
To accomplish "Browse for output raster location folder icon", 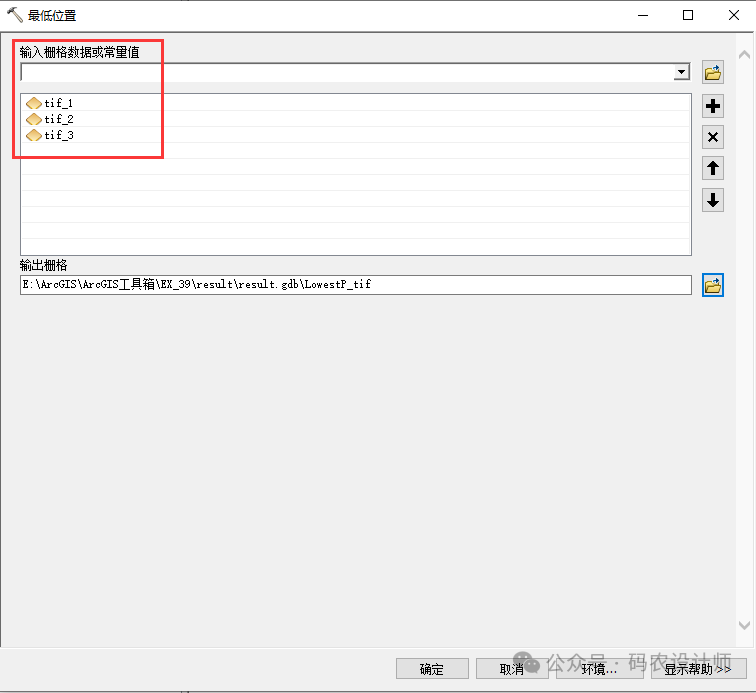I will [712, 285].
